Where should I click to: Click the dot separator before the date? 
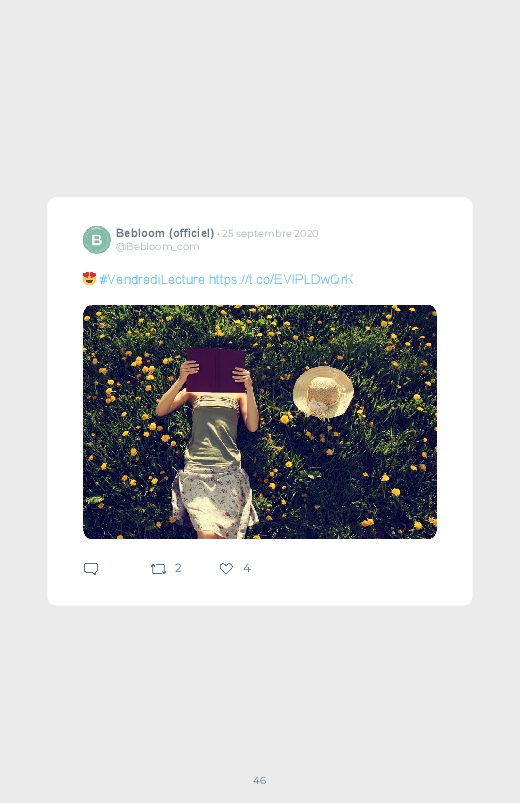[218, 234]
